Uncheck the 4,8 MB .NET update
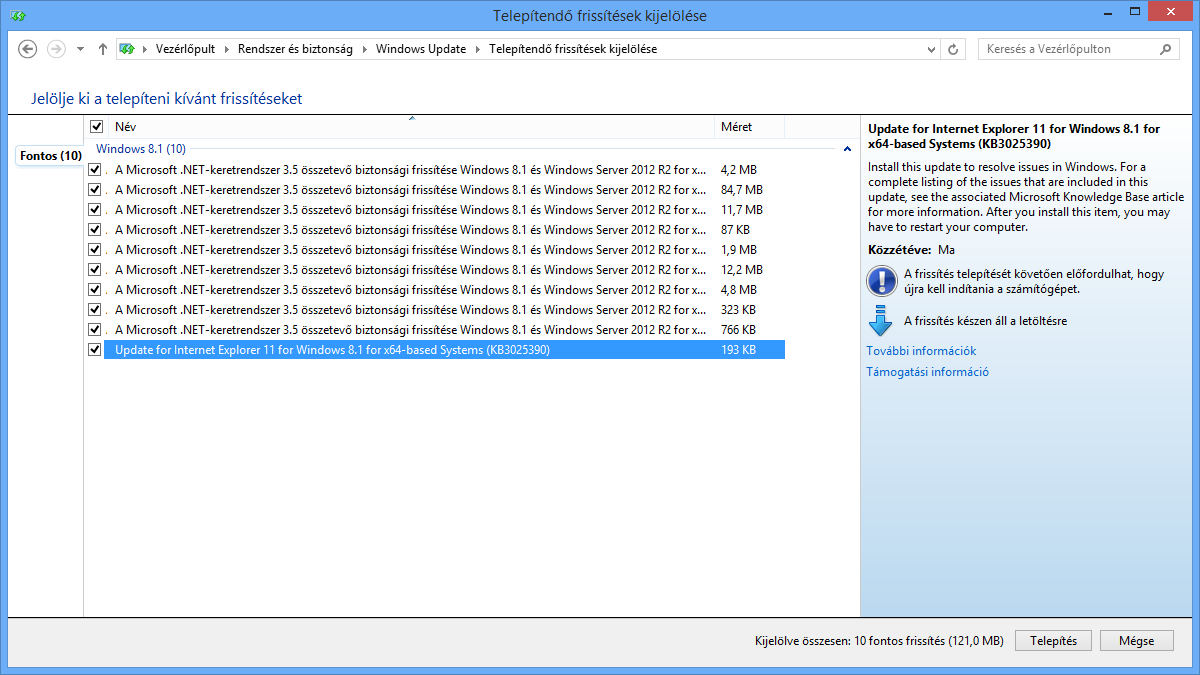 click(95, 290)
